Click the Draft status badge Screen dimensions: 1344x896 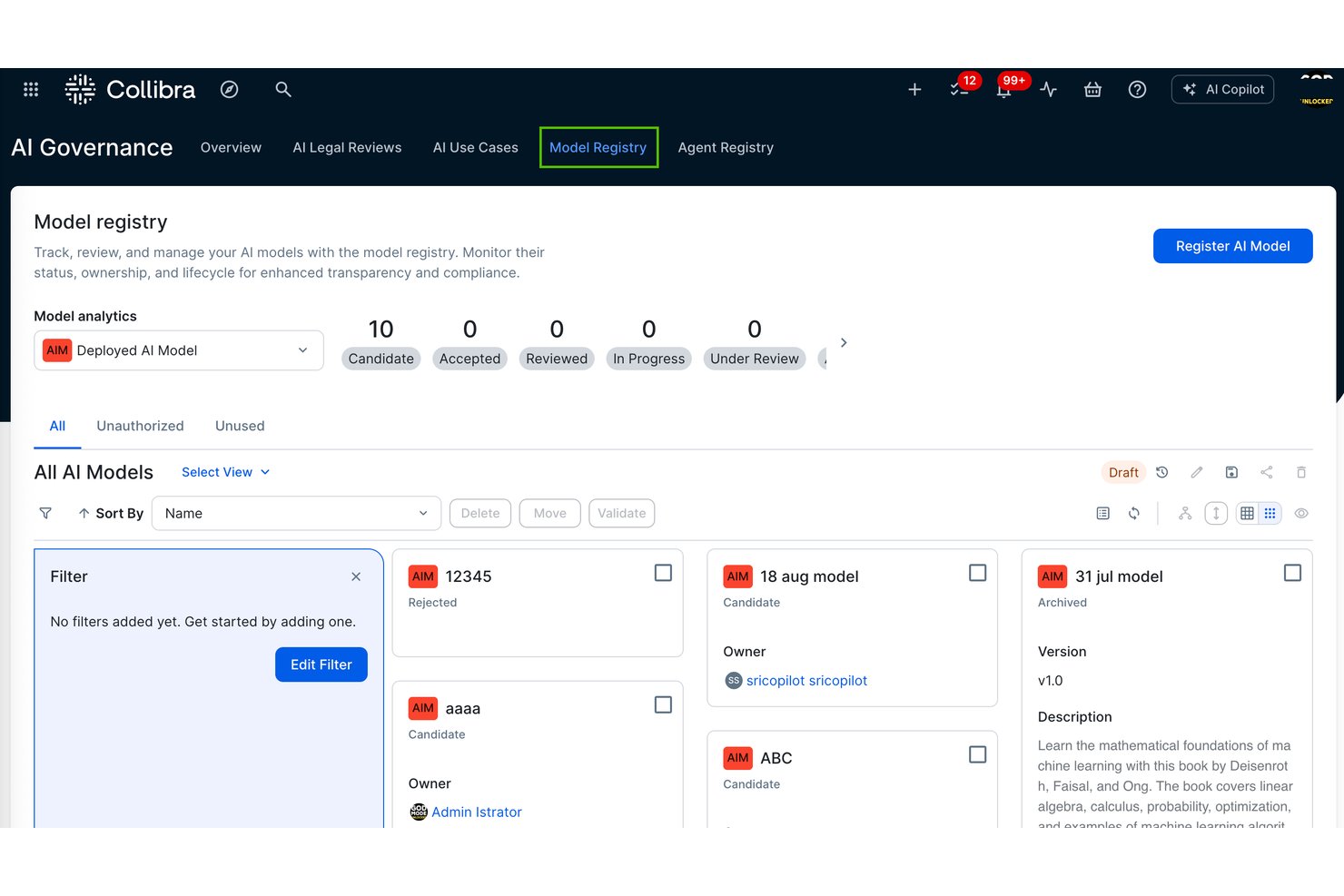click(1123, 472)
